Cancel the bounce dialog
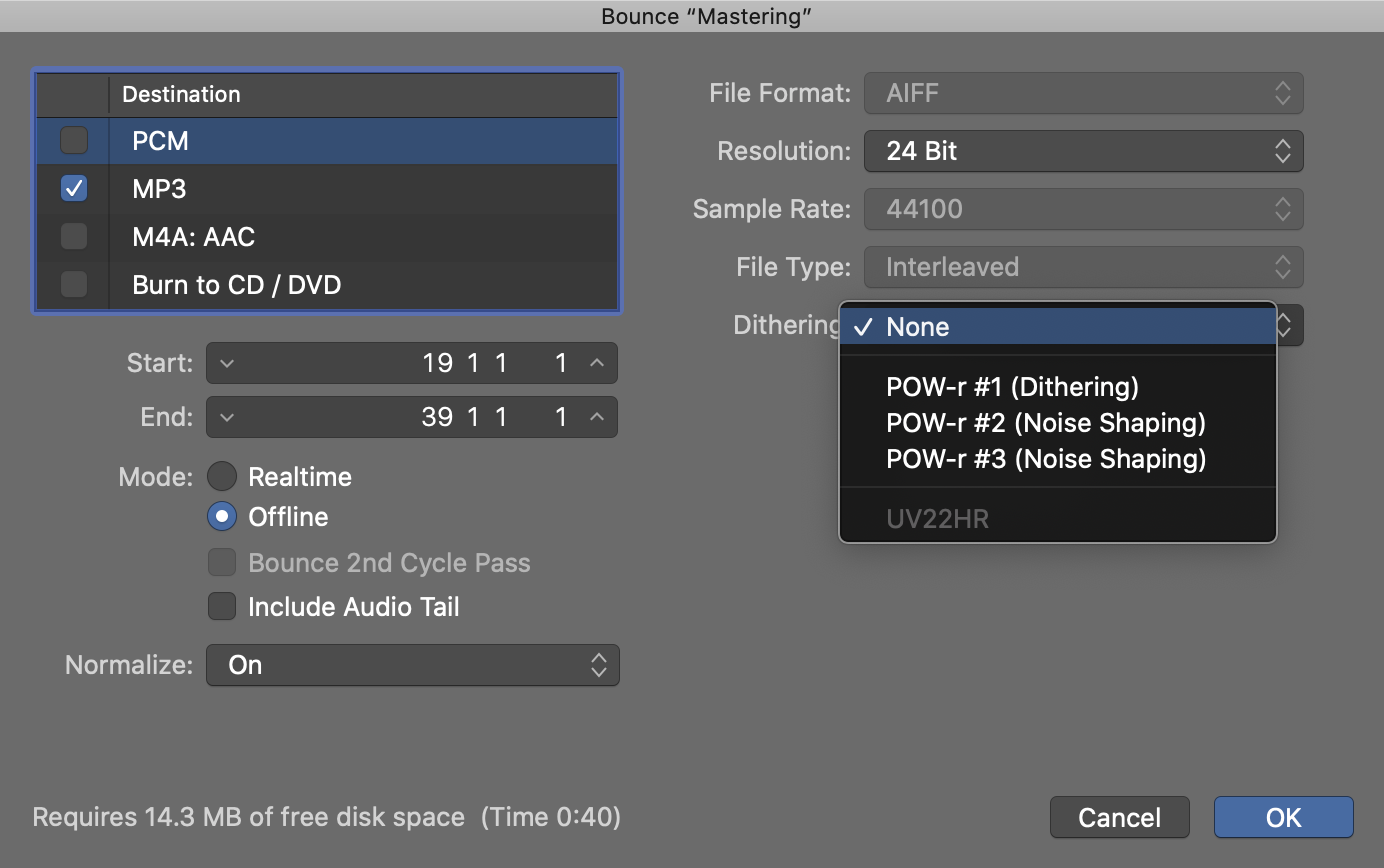The height and width of the screenshot is (868, 1384). coord(1119,817)
